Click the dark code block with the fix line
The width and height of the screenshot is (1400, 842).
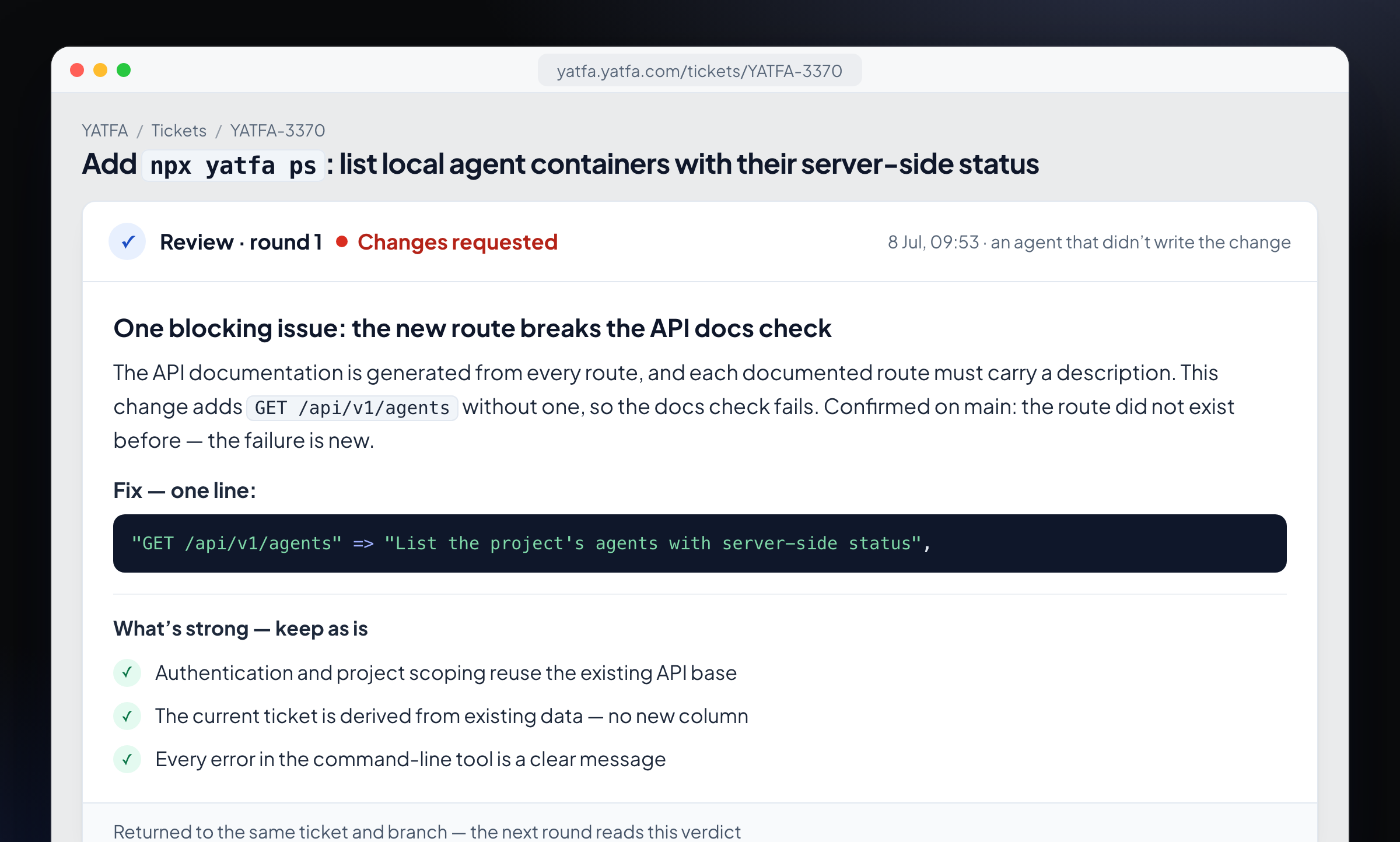(x=699, y=543)
